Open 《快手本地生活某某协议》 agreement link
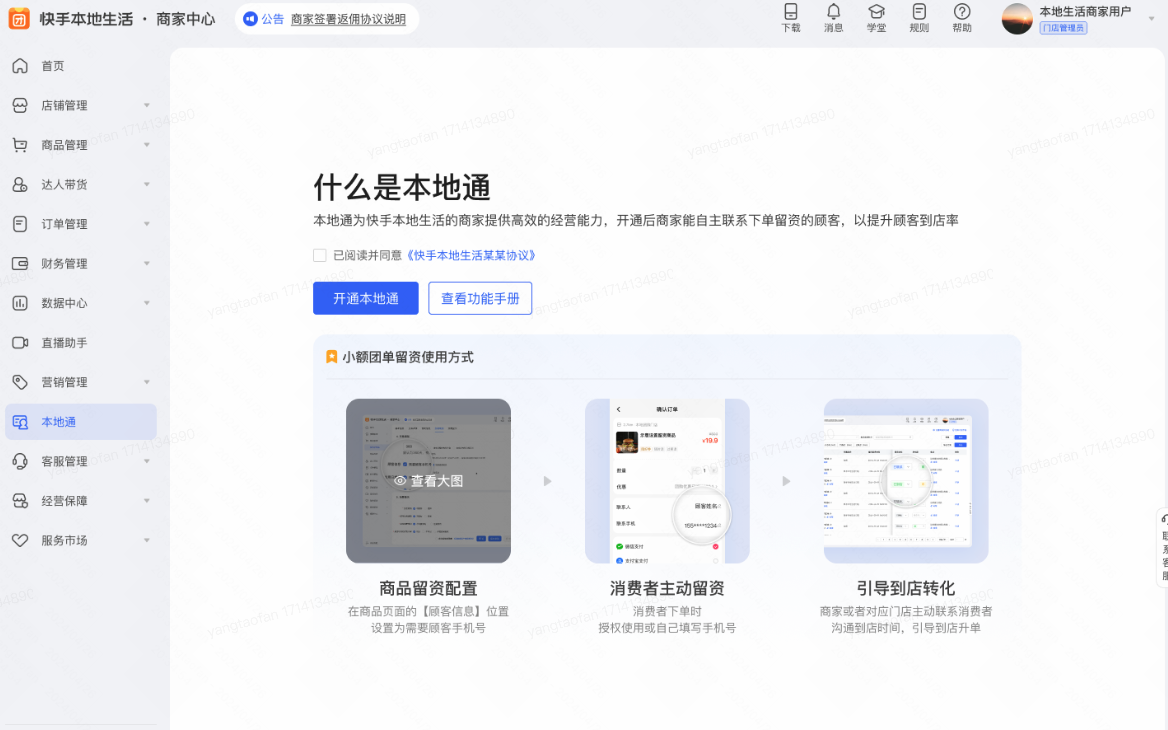1168x730 pixels. point(472,256)
